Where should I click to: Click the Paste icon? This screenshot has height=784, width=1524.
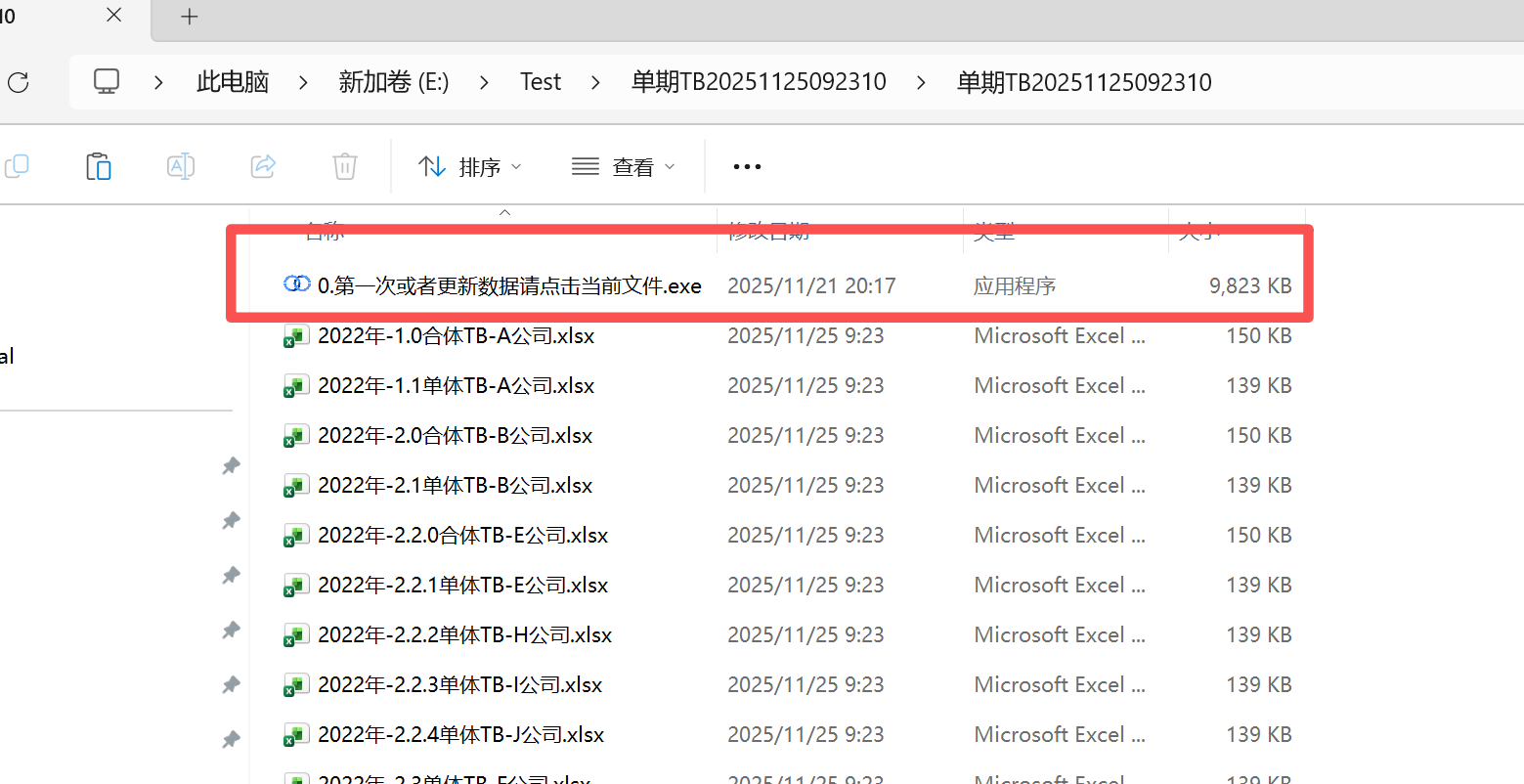point(99,166)
